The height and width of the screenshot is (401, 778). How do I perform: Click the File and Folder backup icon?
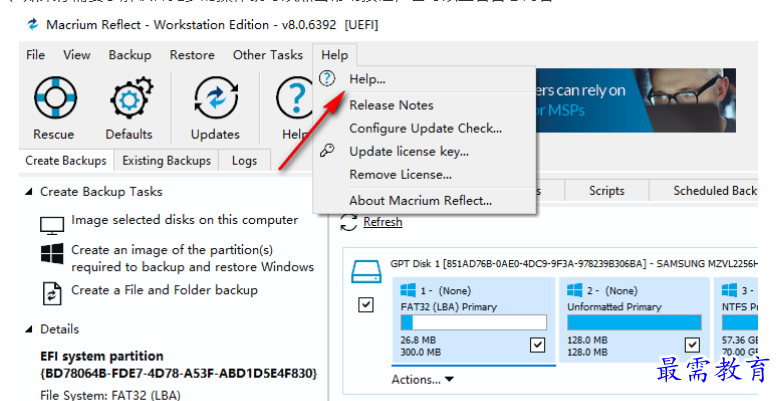click(52, 293)
